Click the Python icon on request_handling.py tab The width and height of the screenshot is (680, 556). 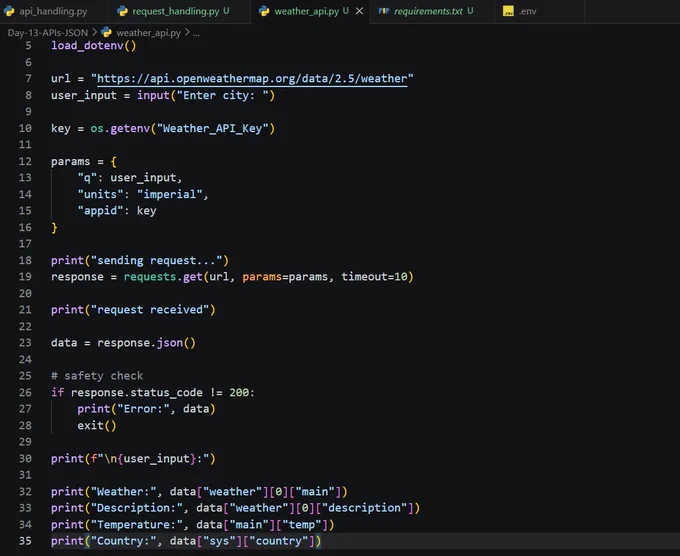[123, 11]
